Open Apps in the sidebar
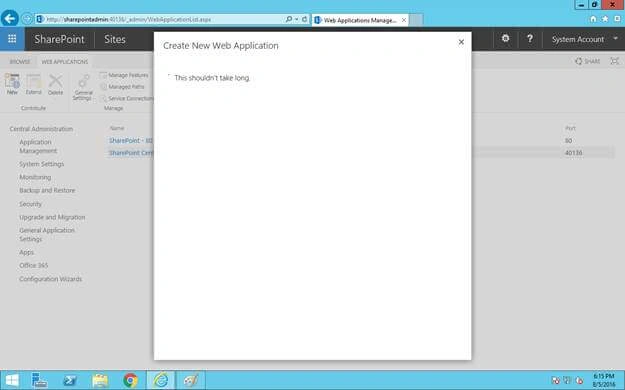Screen dimensions: 625x390 tap(26, 252)
